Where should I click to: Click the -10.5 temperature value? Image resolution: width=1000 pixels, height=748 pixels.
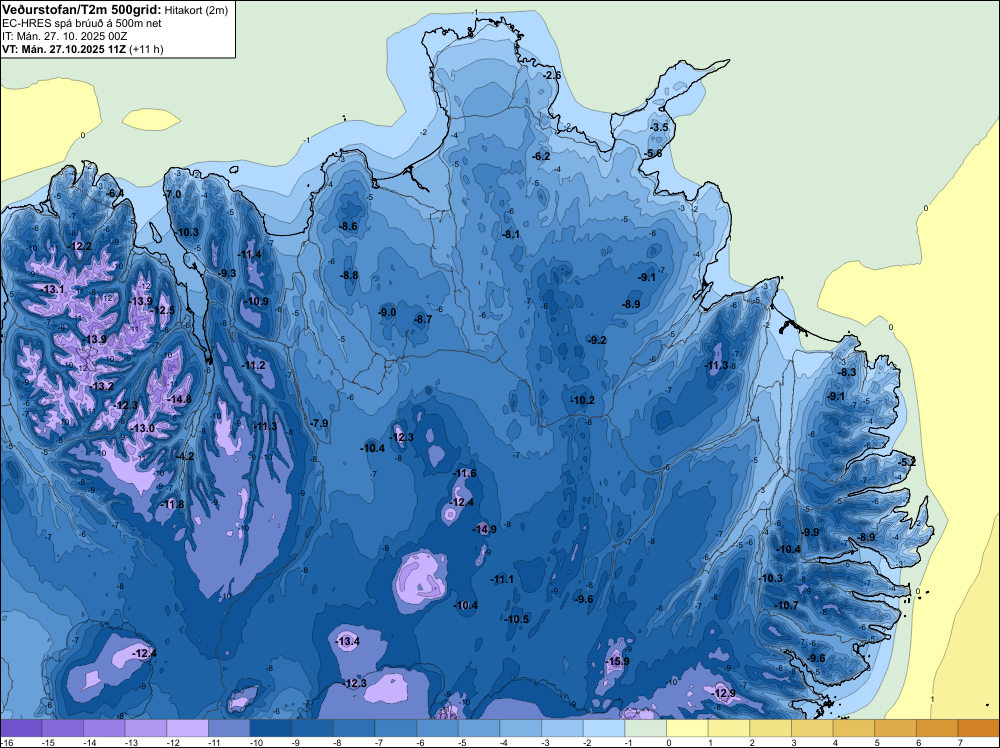(x=517, y=619)
